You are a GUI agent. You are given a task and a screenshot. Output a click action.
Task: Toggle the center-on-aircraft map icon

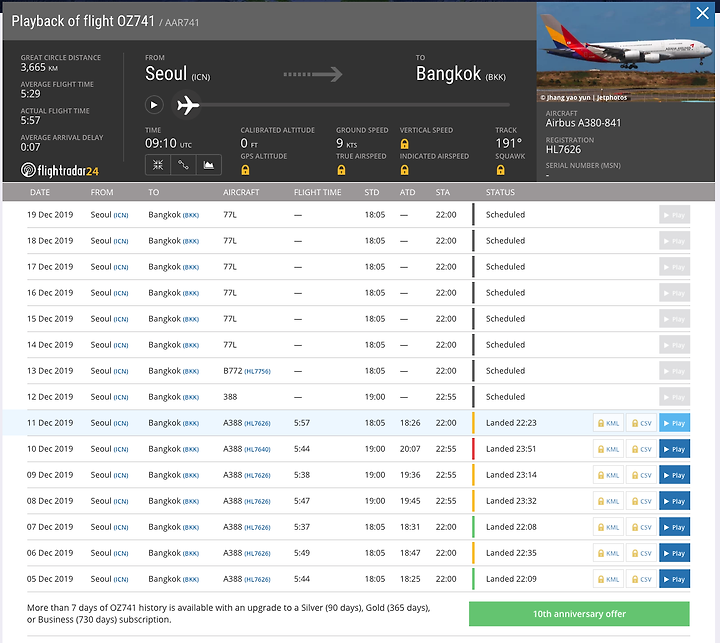158,165
